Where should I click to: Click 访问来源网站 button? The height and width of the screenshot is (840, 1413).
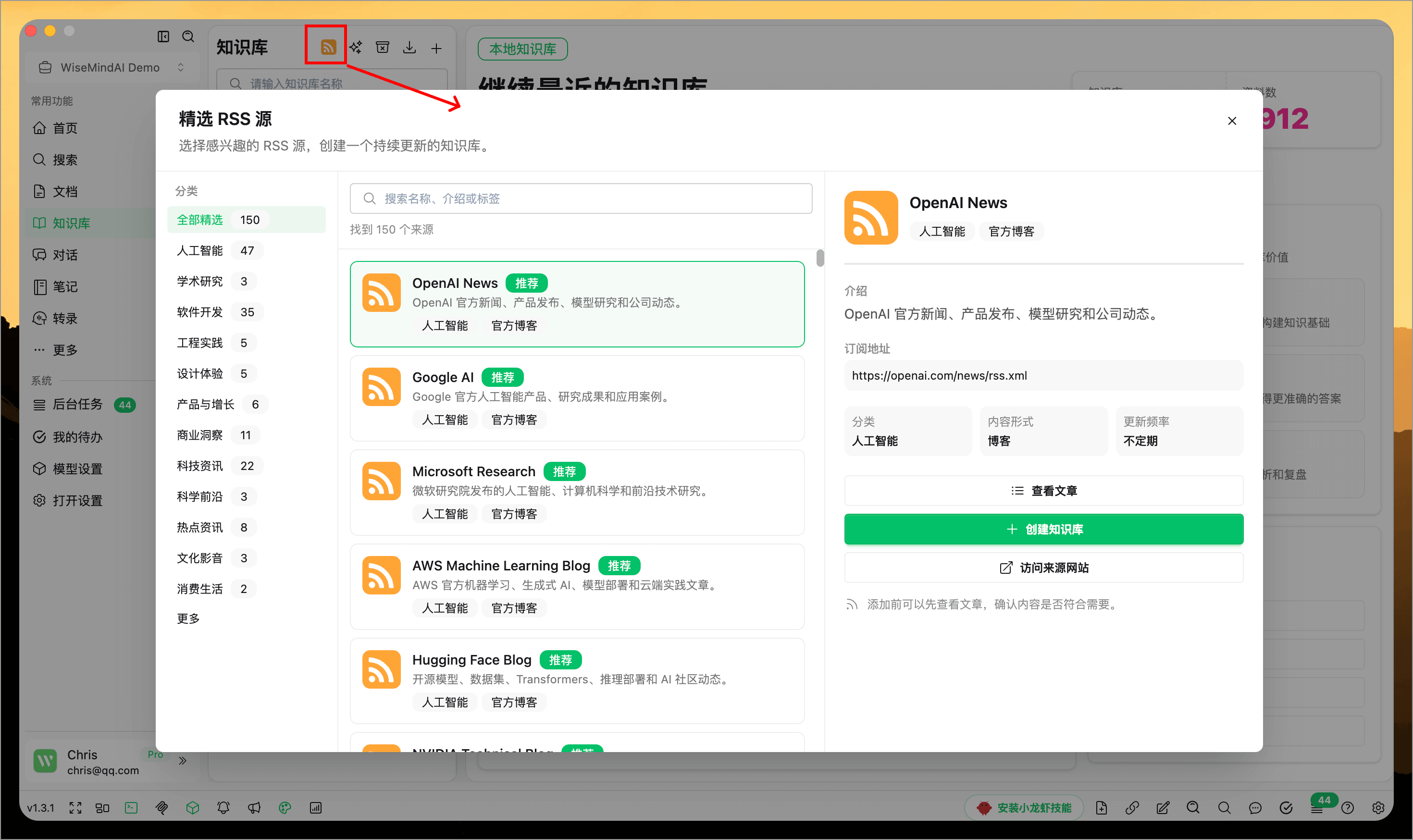pos(1043,568)
